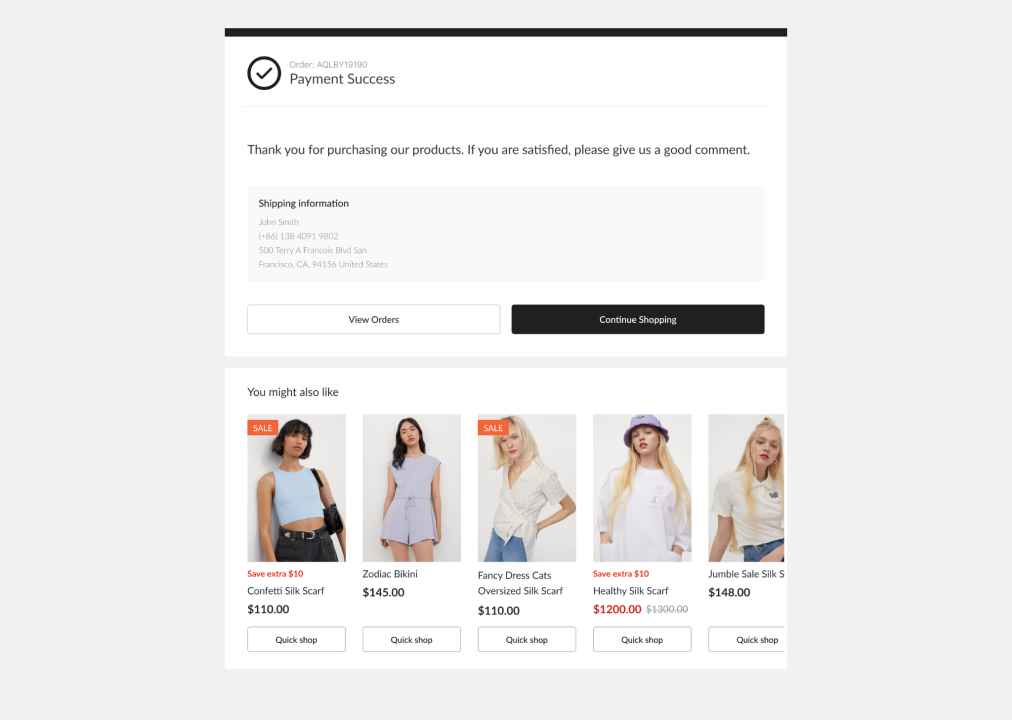1012x720 pixels.
Task: Click Continue Shopping button
Action: (638, 319)
